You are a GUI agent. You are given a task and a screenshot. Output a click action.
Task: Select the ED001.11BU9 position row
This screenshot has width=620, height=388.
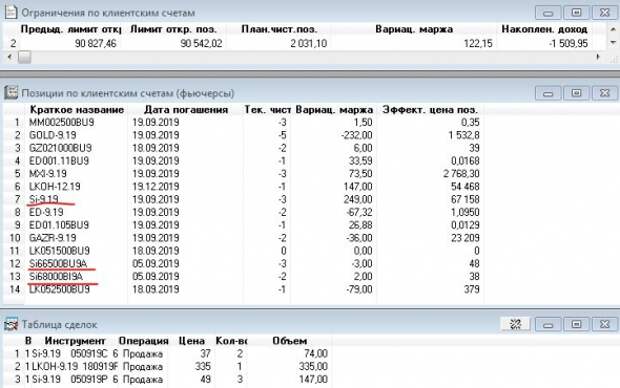coord(244,161)
